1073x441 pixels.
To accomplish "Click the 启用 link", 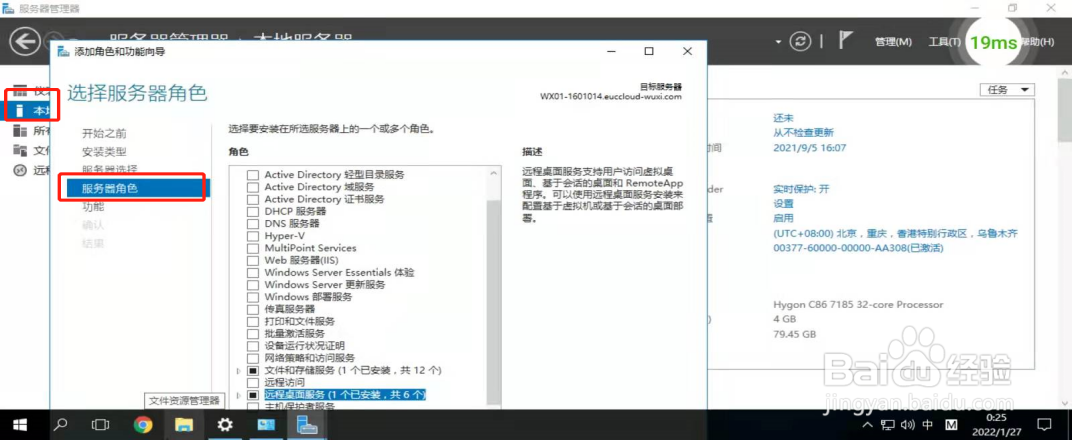I will click(784, 218).
